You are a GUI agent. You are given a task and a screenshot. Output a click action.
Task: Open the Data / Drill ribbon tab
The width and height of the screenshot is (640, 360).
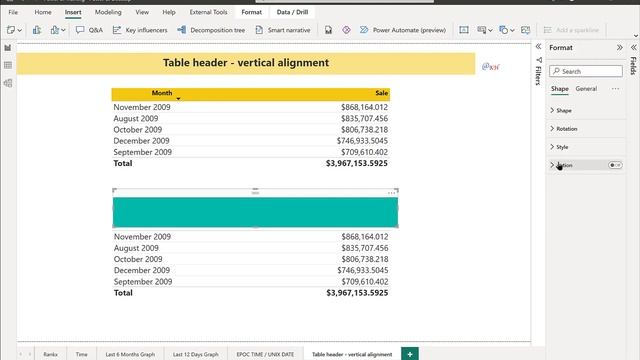(x=292, y=12)
